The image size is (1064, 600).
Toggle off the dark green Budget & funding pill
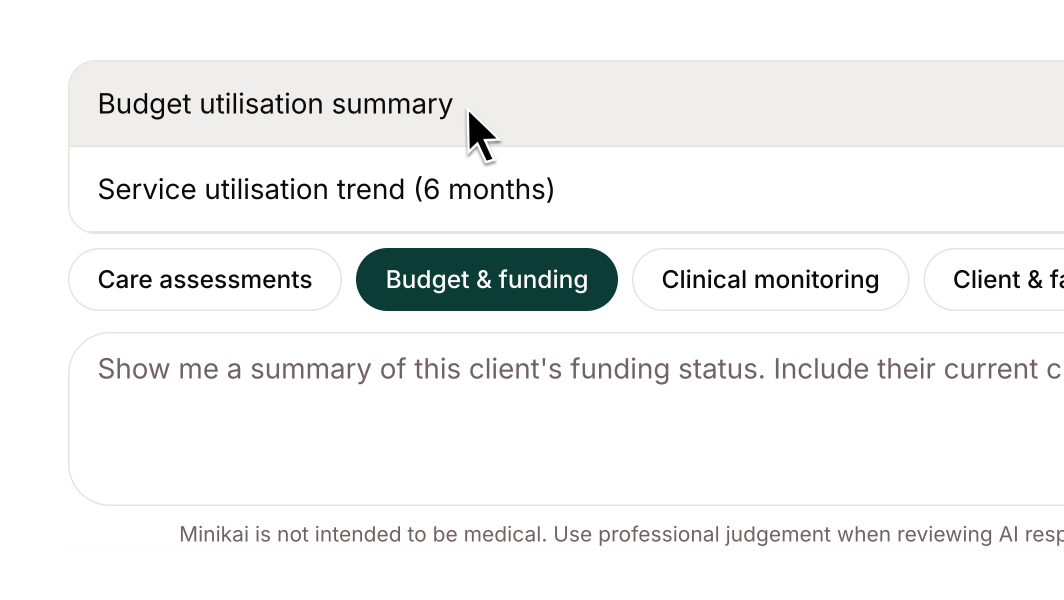[487, 280]
